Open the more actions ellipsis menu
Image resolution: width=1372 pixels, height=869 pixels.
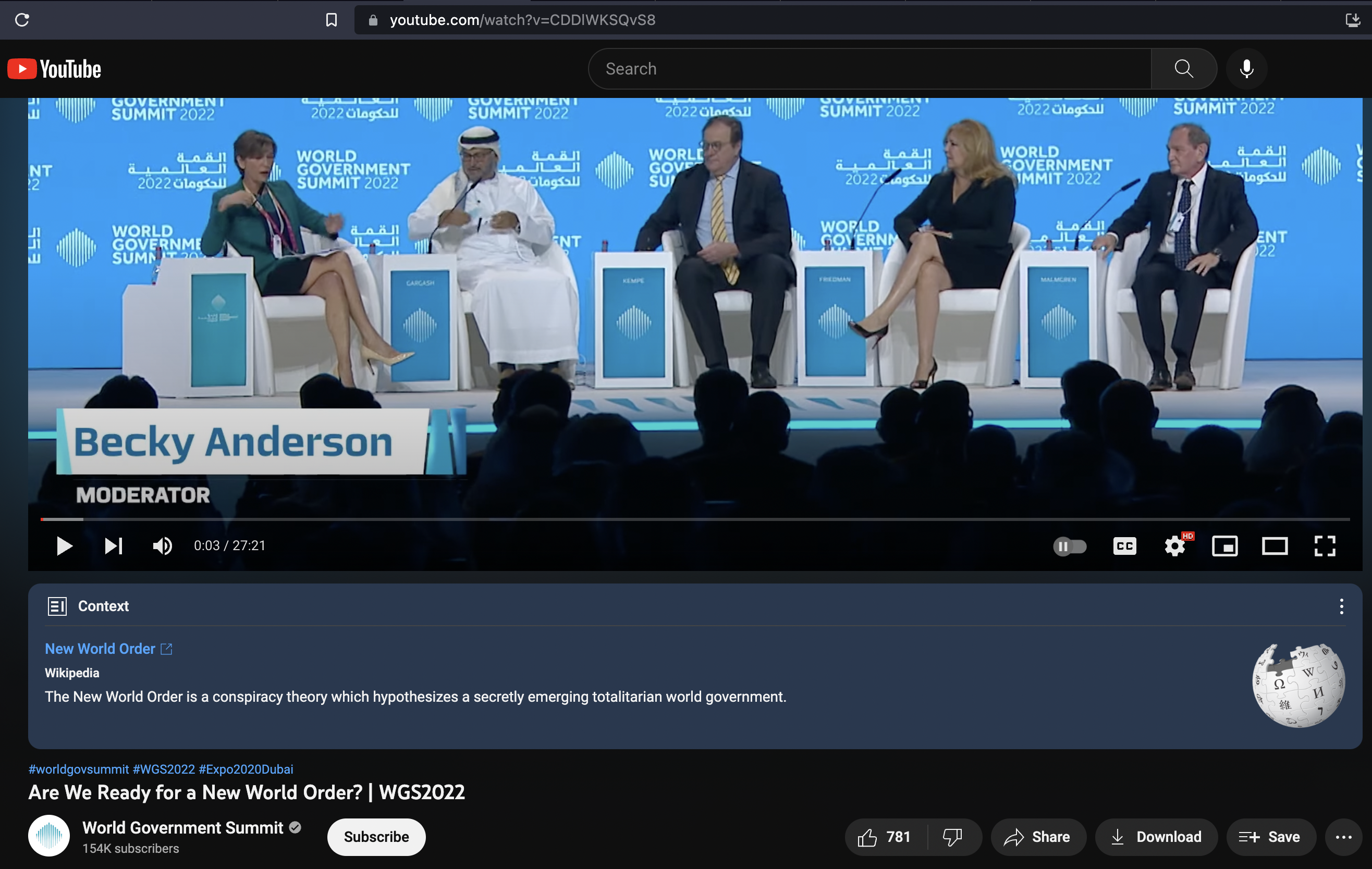point(1344,837)
